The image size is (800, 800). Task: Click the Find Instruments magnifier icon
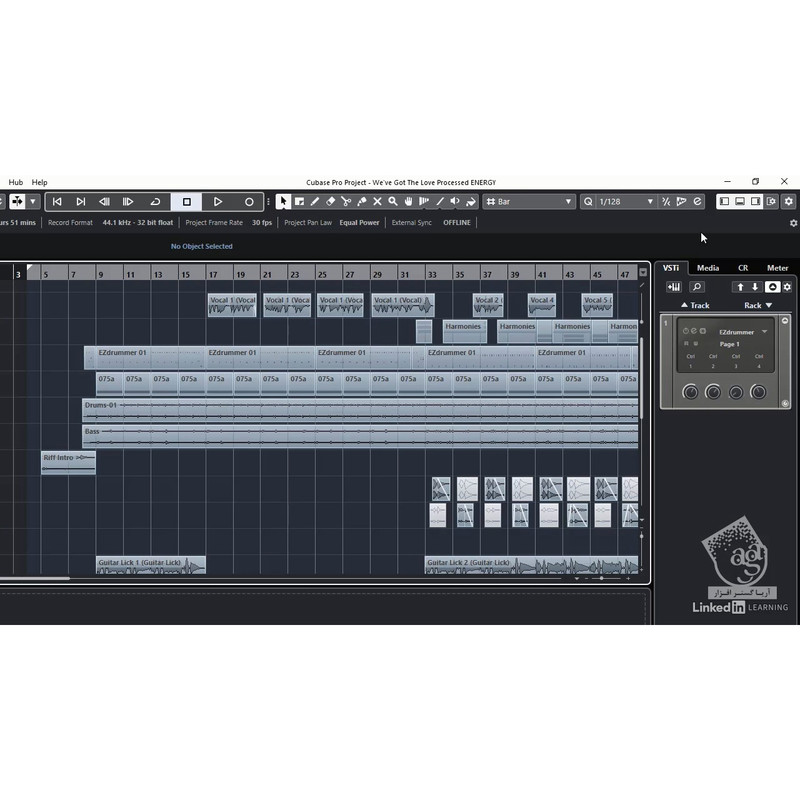point(697,287)
